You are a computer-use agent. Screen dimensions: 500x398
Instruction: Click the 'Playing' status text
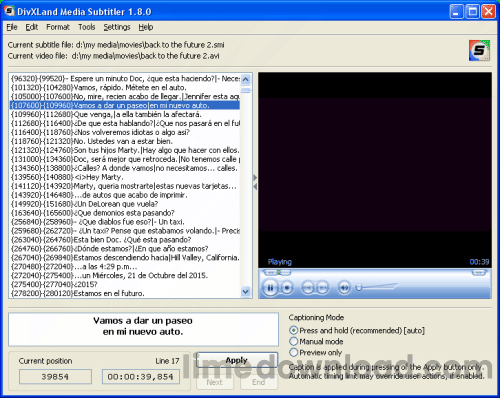click(280, 262)
